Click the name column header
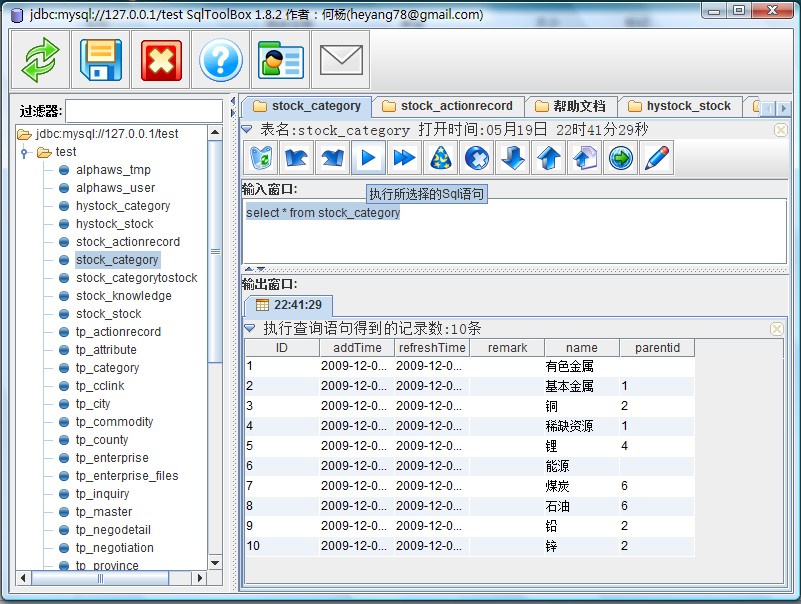 pyautogui.click(x=582, y=348)
